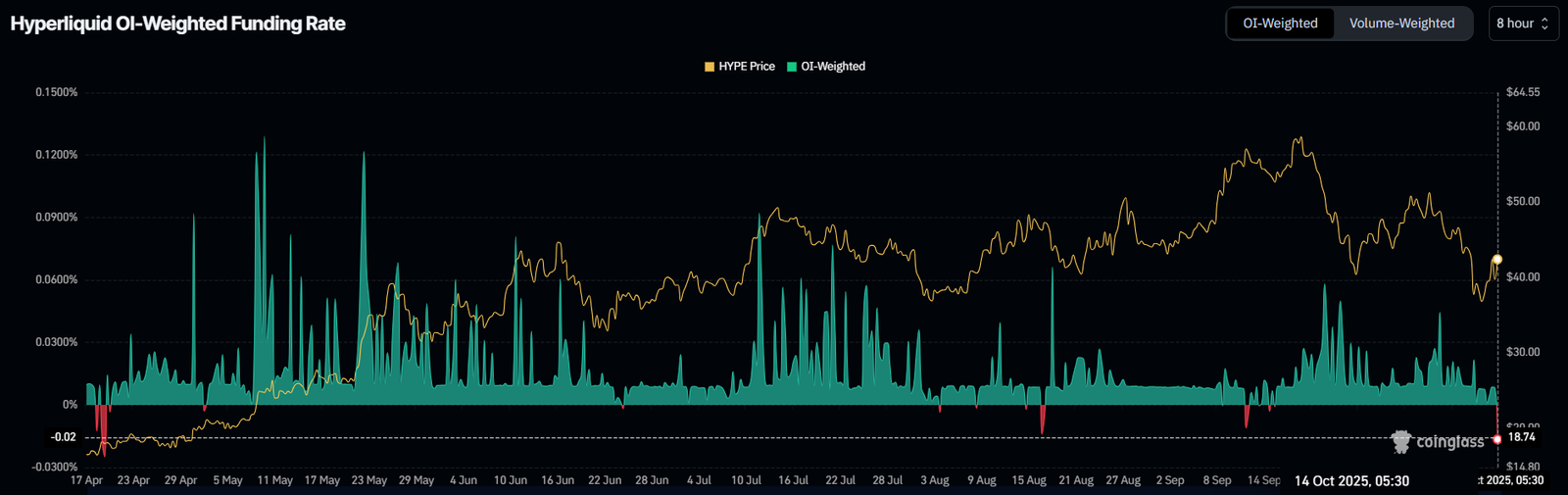This screenshot has height=495, width=1568.
Task: Click the 21 Aug date label
Action: tap(1076, 480)
